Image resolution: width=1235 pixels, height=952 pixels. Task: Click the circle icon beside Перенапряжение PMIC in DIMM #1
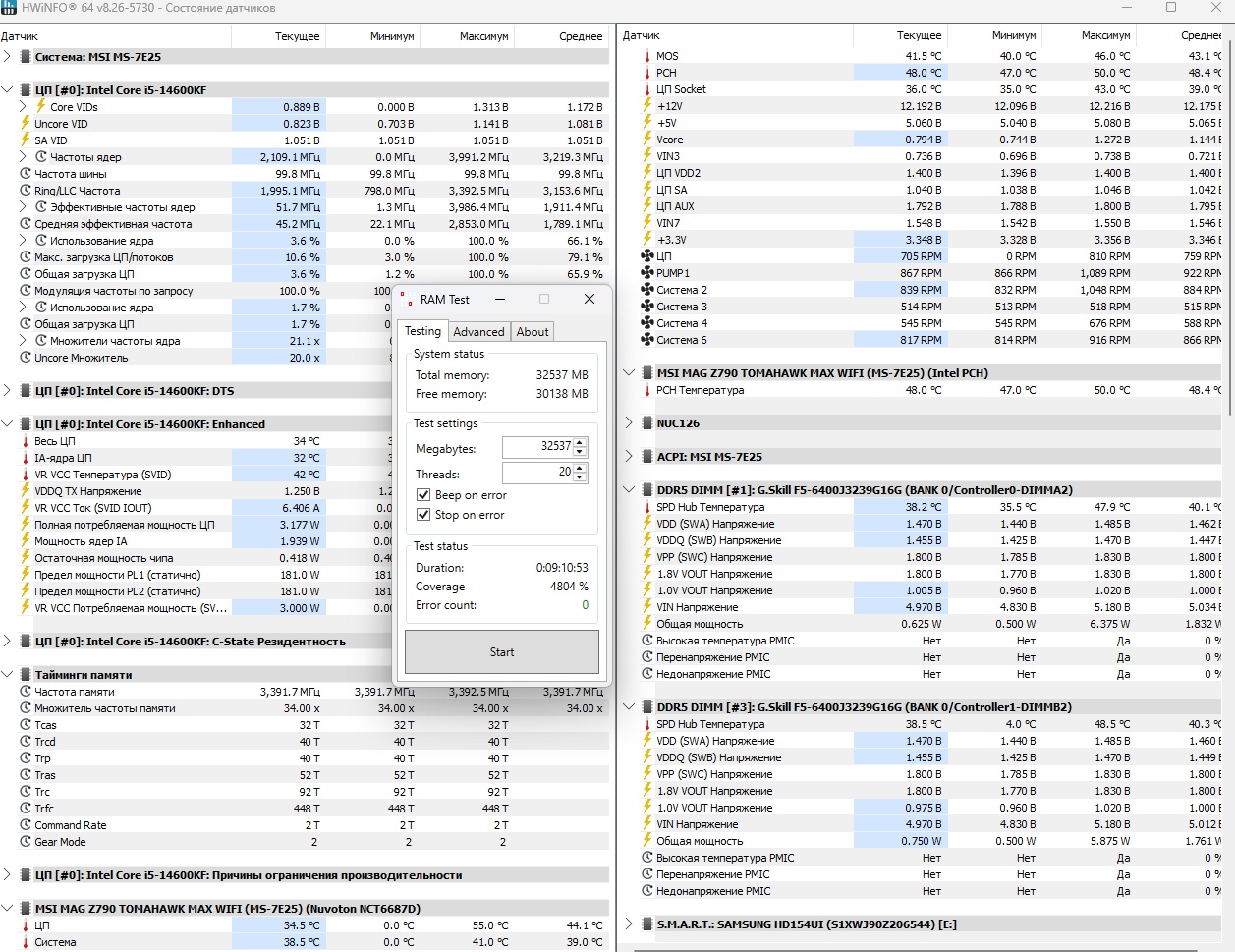click(x=647, y=657)
